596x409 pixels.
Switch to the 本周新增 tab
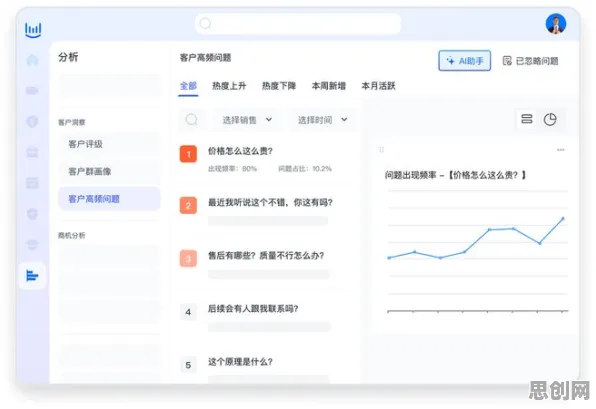pos(329,86)
